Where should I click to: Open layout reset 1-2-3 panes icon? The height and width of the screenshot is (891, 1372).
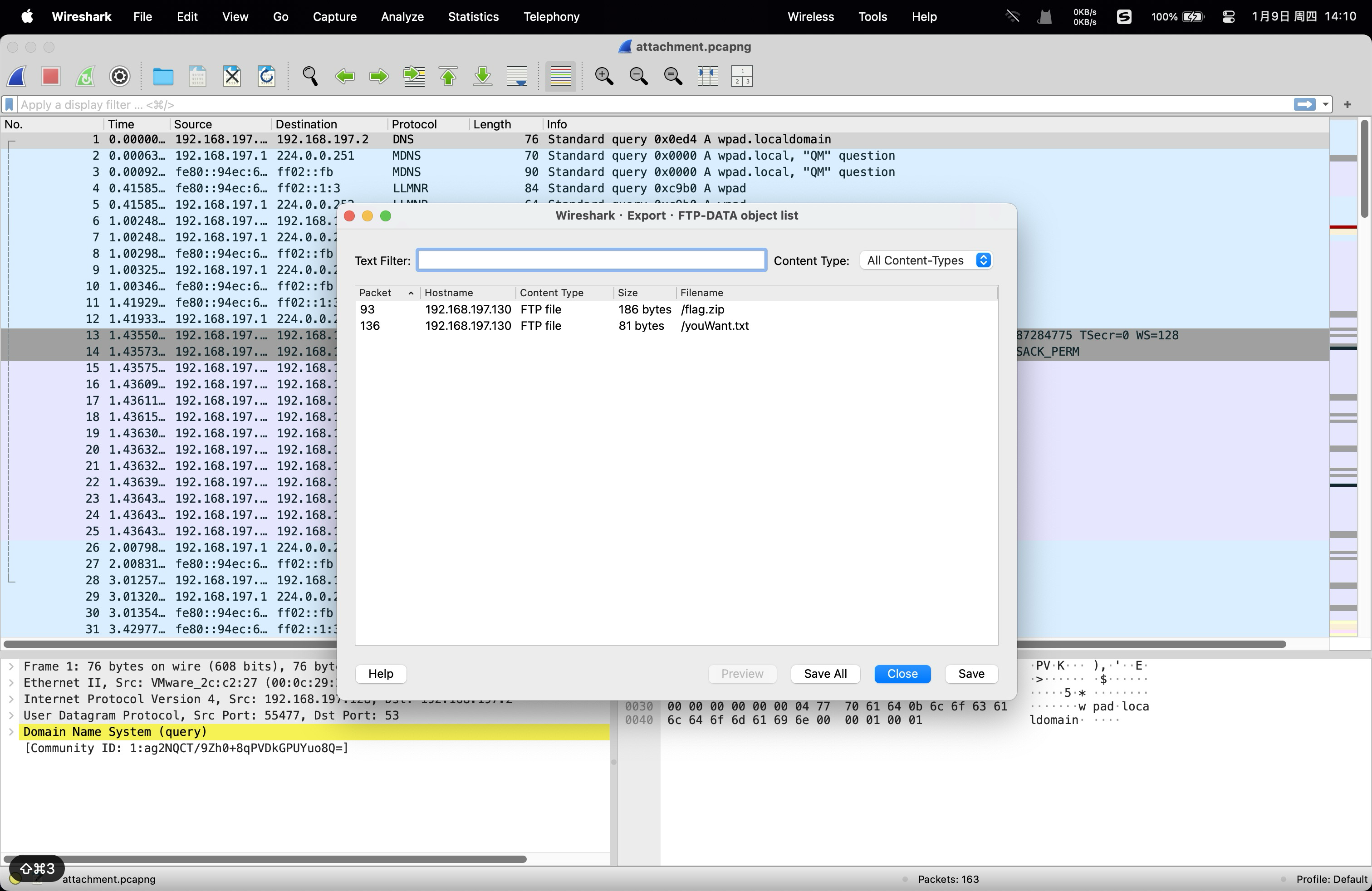pos(742,76)
